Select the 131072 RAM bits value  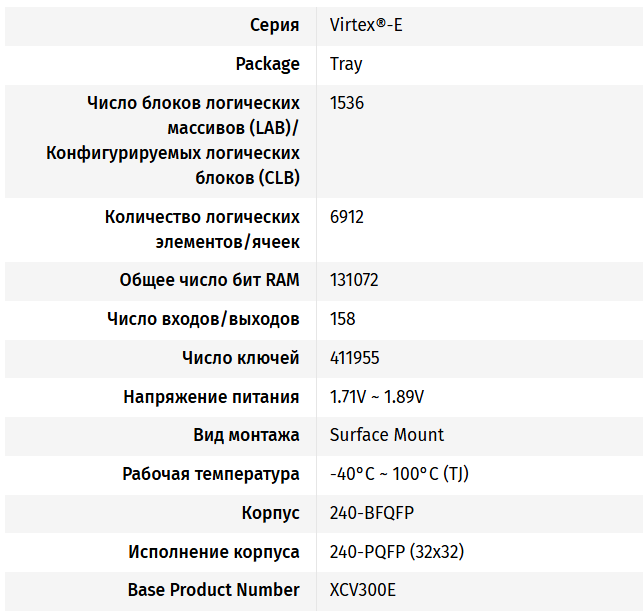[x=354, y=280]
